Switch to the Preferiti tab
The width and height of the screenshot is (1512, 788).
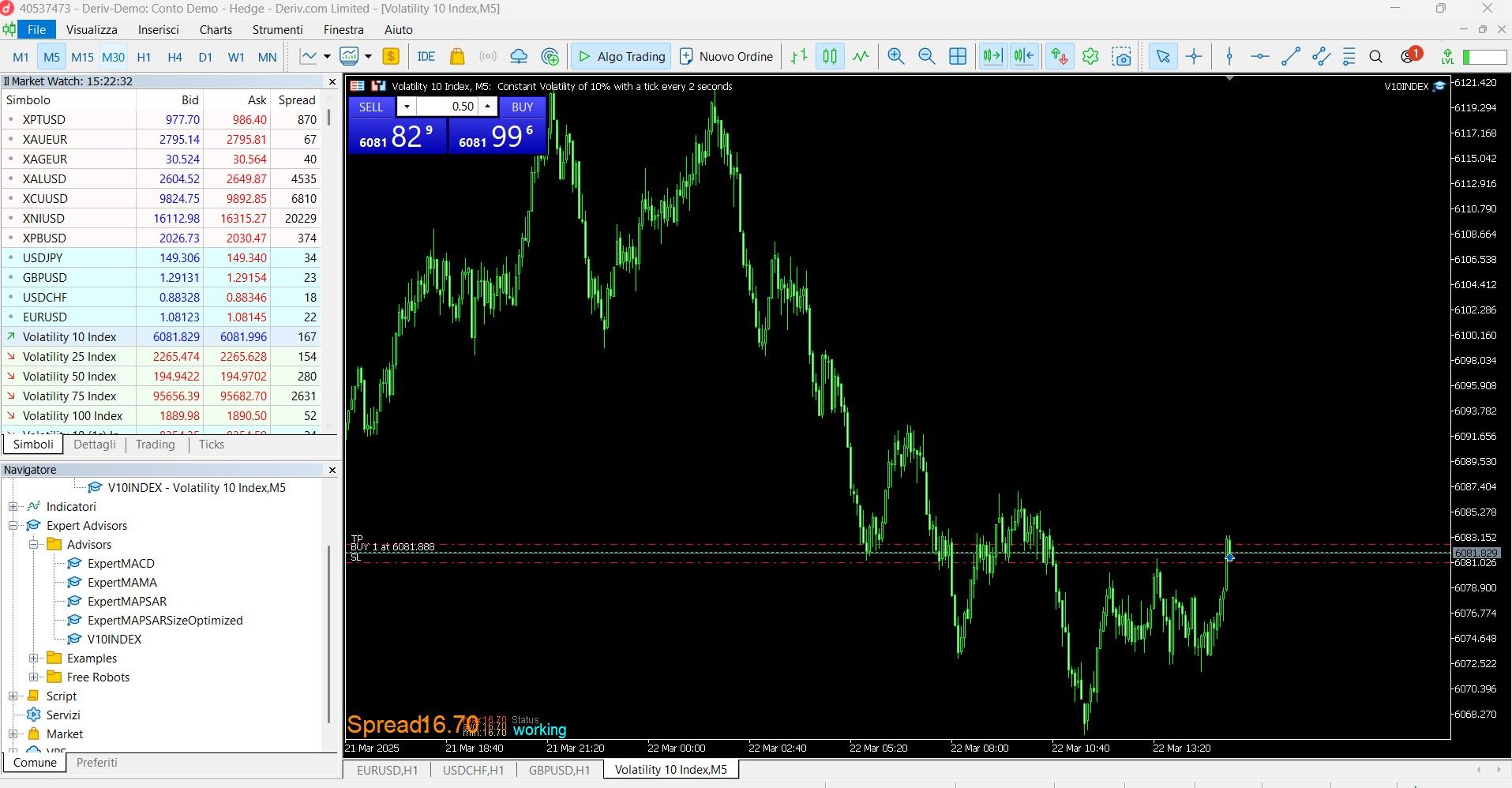pyautogui.click(x=96, y=763)
